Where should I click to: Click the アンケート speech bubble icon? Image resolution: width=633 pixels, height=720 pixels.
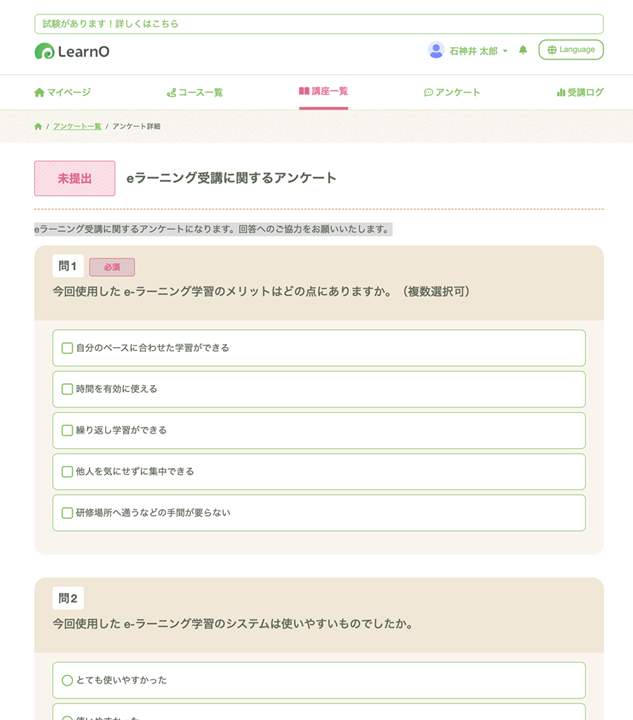(428, 93)
